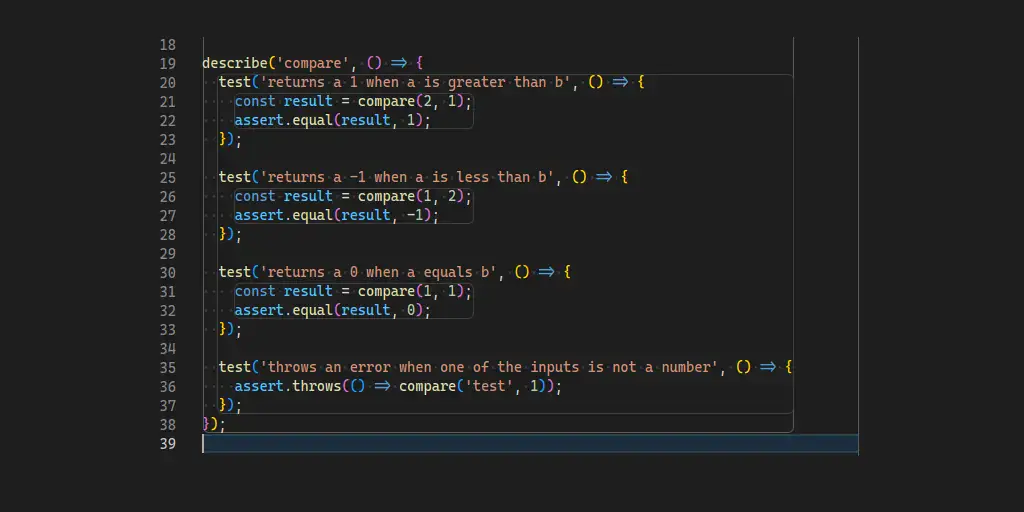Image resolution: width=1024 pixels, height=512 pixels.
Task: Click the closing }); on line 38
Action: pos(214,424)
